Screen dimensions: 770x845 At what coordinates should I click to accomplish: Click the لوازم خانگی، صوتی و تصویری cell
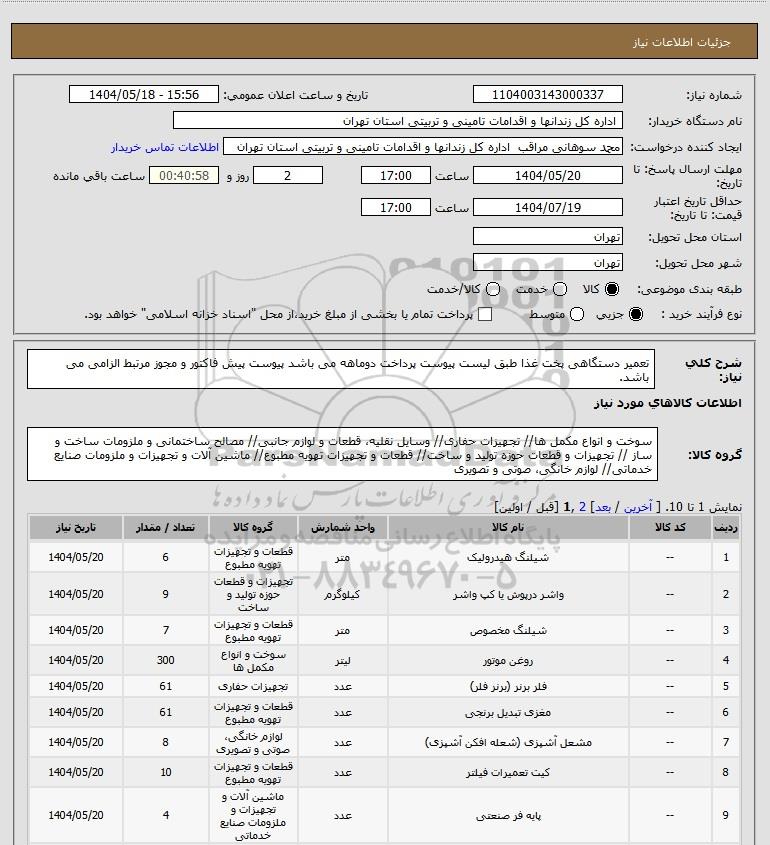[x=253, y=743]
